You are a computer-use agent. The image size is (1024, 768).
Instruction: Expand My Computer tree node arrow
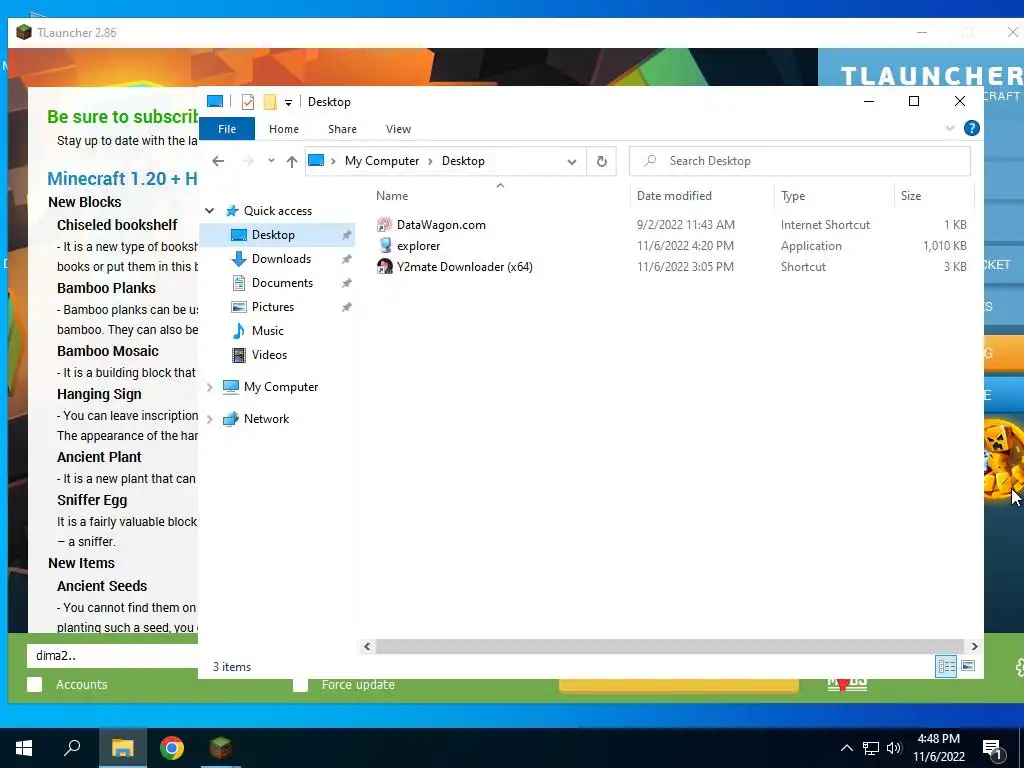(x=210, y=387)
